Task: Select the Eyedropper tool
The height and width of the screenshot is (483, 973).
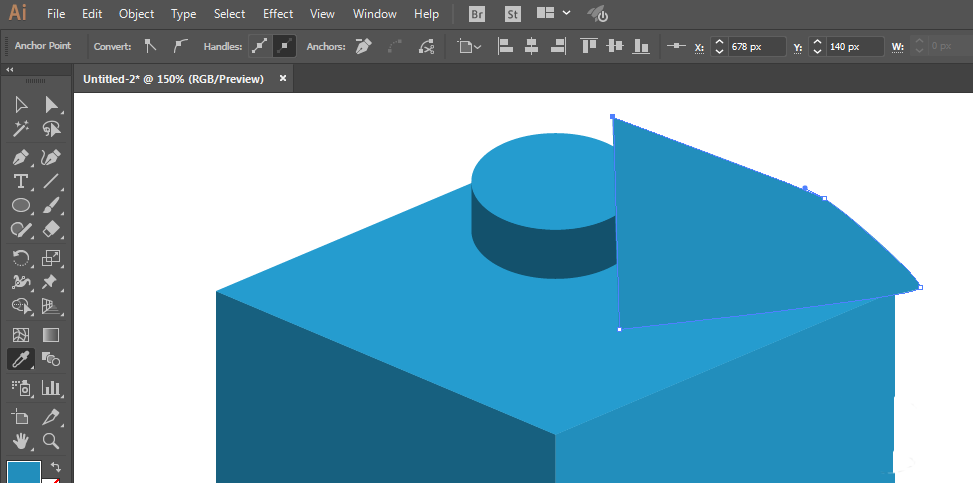Action: [x=21, y=359]
